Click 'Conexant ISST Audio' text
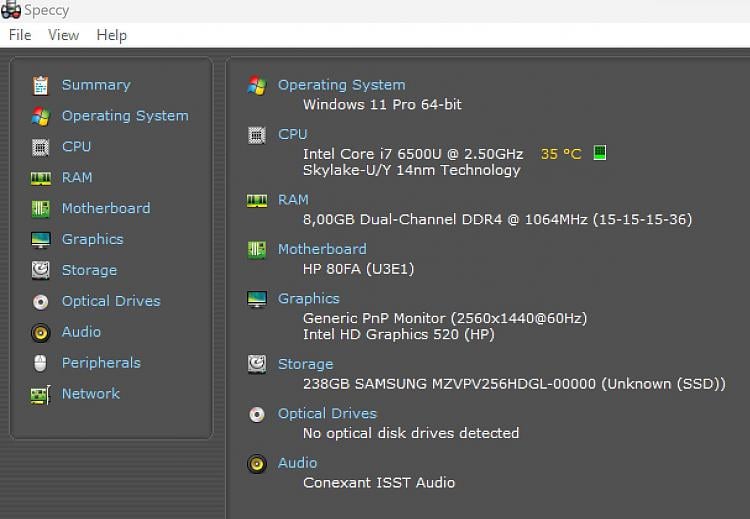The width and height of the screenshot is (750, 519). coord(379,483)
